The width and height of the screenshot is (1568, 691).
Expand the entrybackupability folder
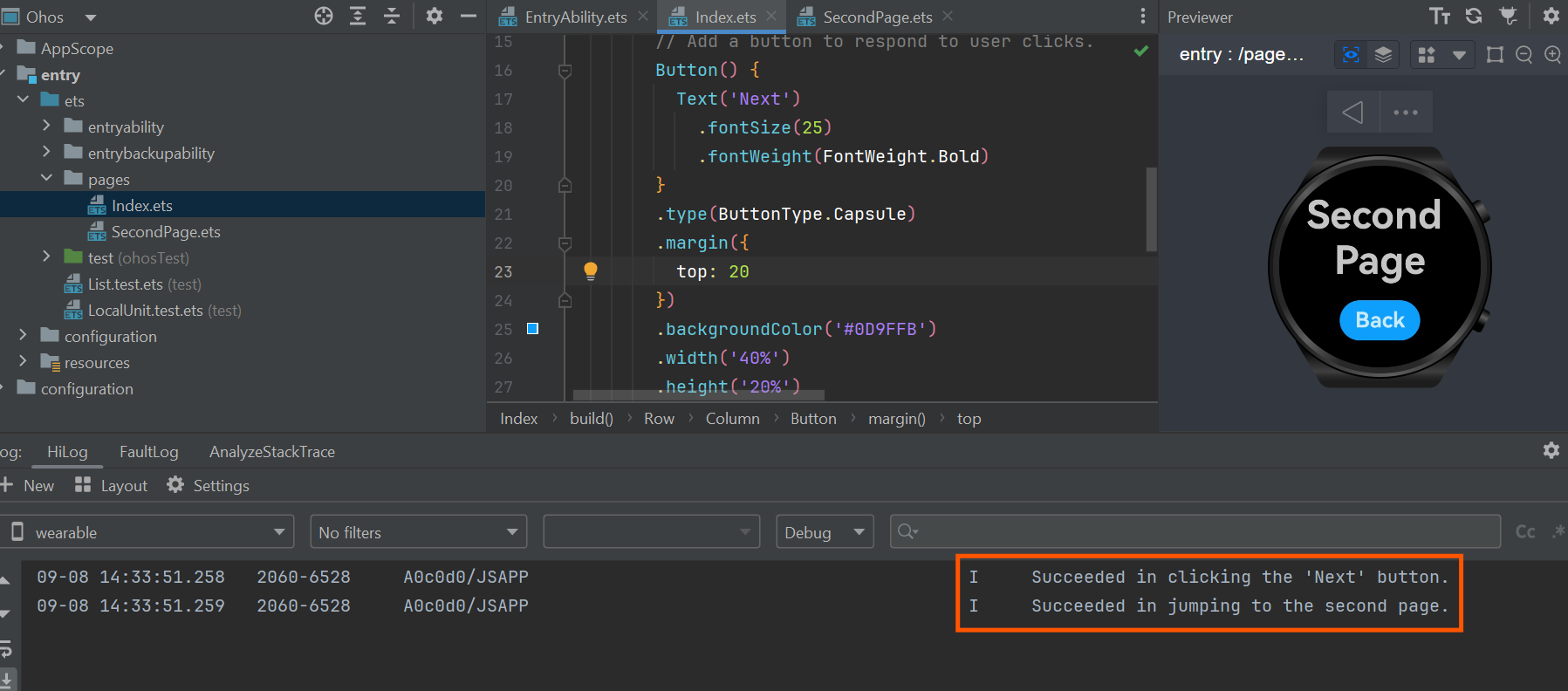(46, 153)
